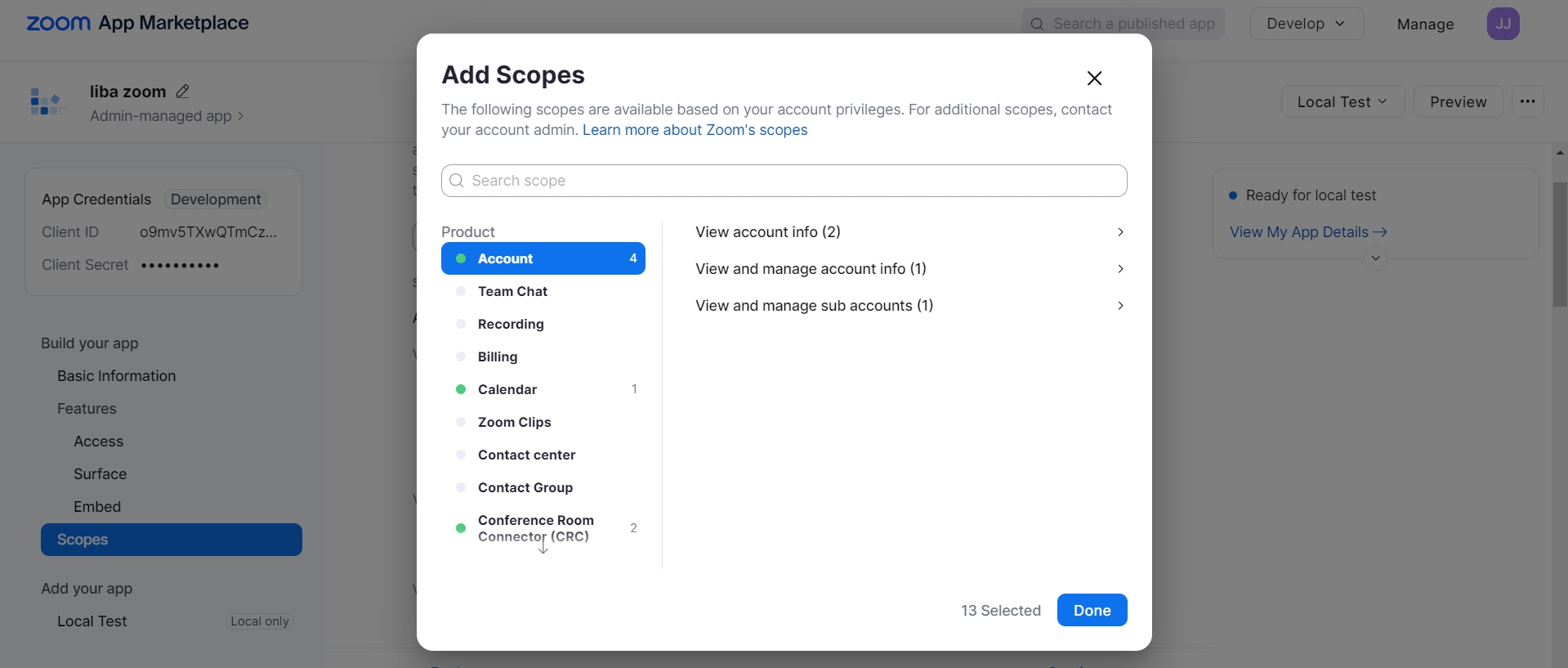Click the Done button
This screenshot has width=1568, height=668.
point(1092,610)
